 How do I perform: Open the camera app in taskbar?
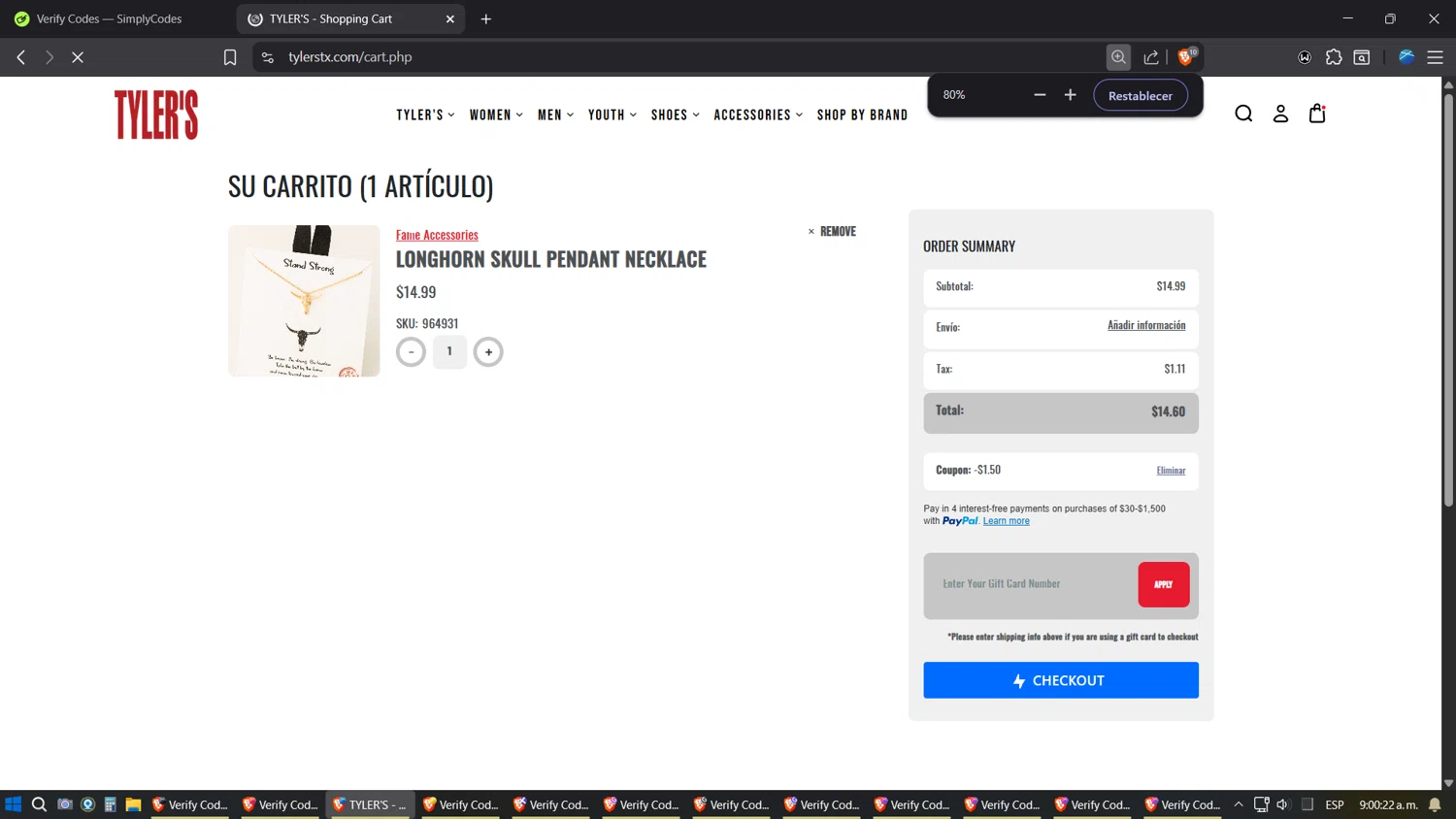click(x=65, y=804)
